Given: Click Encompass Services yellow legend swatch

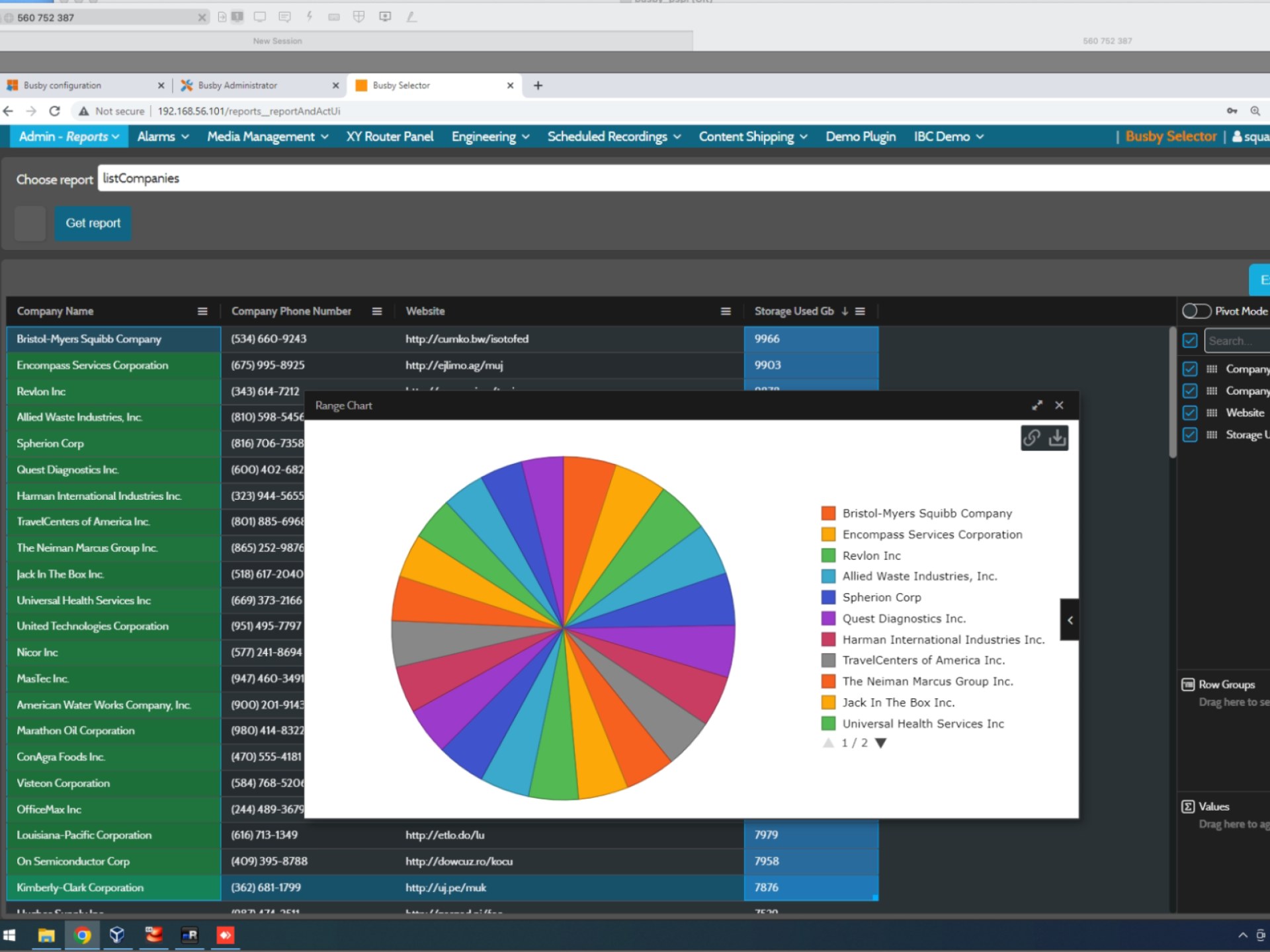Looking at the screenshot, I should pos(828,535).
